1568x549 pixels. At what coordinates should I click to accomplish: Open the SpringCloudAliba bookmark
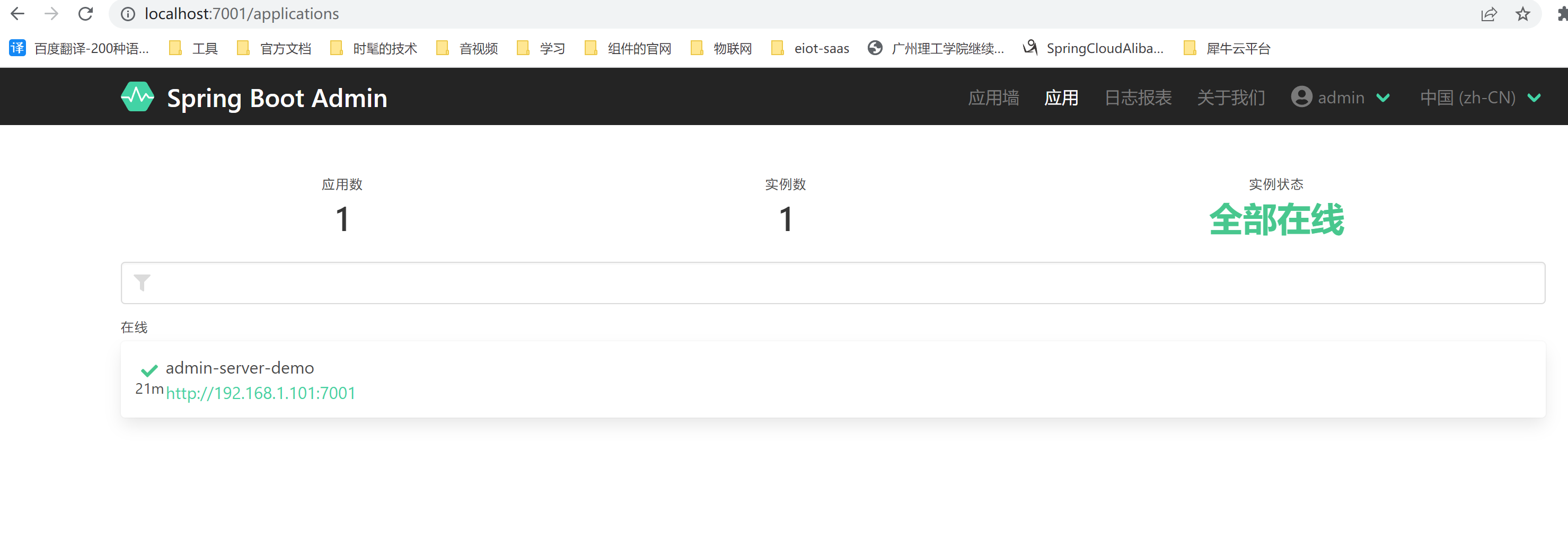pyautogui.click(x=1094, y=48)
